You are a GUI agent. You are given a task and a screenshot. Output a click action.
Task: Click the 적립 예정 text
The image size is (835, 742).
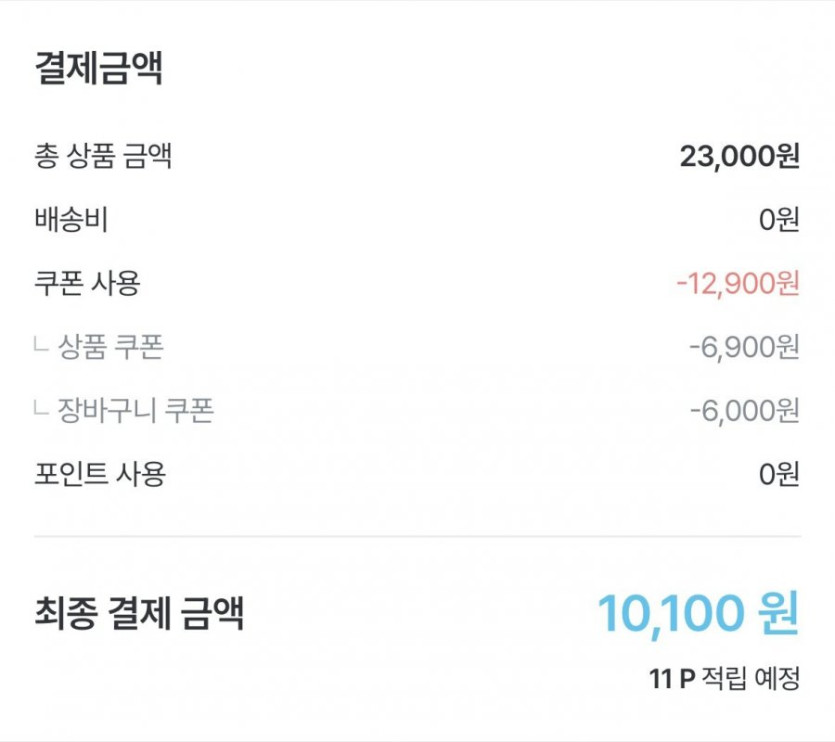point(752,679)
